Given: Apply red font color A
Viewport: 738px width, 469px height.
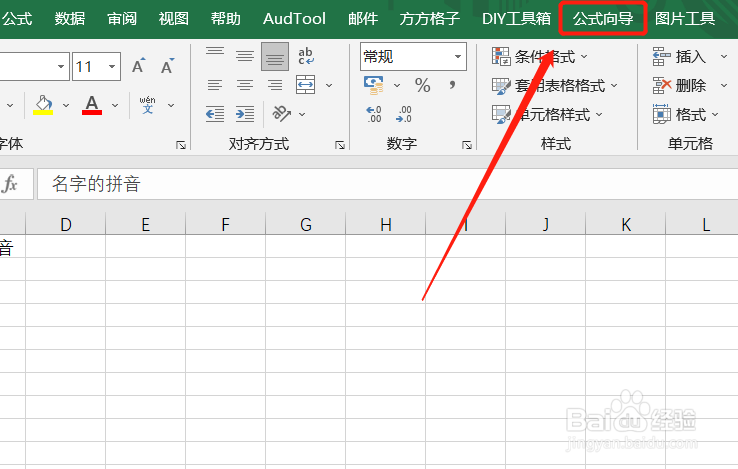Looking at the screenshot, I should click(92, 105).
